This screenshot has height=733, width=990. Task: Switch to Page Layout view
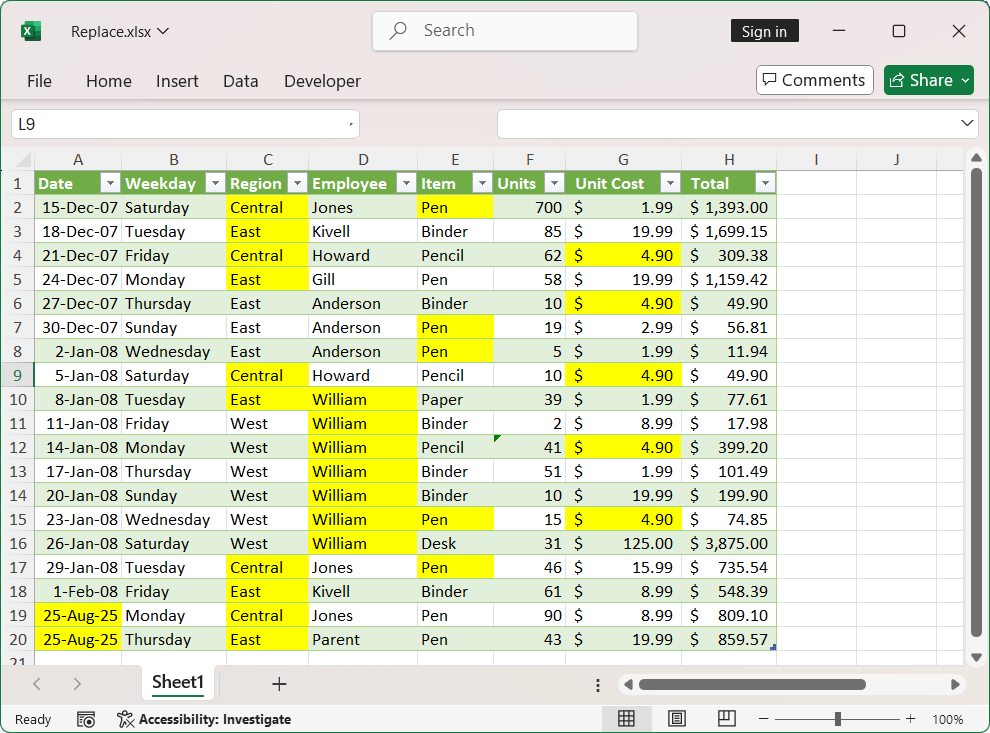pos(677,719)
